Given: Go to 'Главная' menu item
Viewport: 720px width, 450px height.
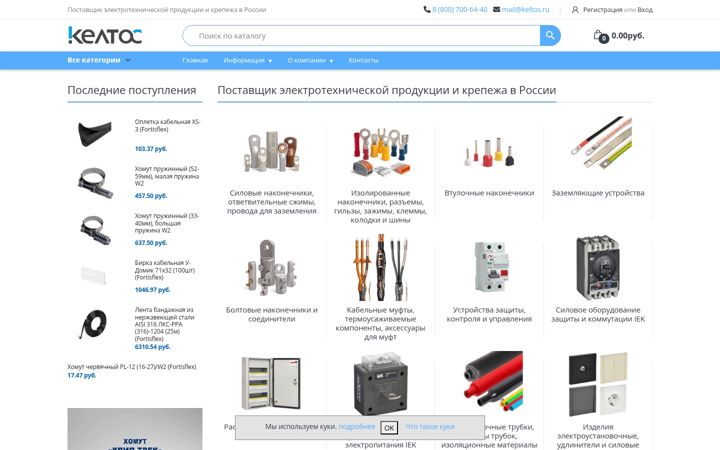Looking at the screenshot, I should coord(195,60).
